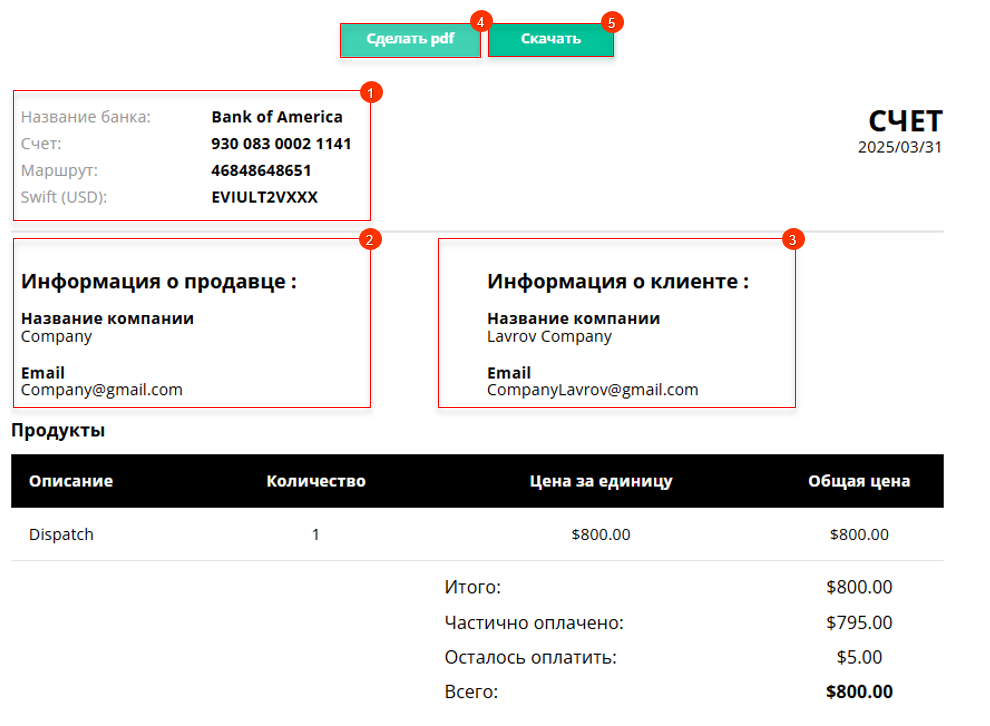Click the client email CompanyLavrov@gmail.com
This screenshot has width=990, height=726.
coord(592,390)
